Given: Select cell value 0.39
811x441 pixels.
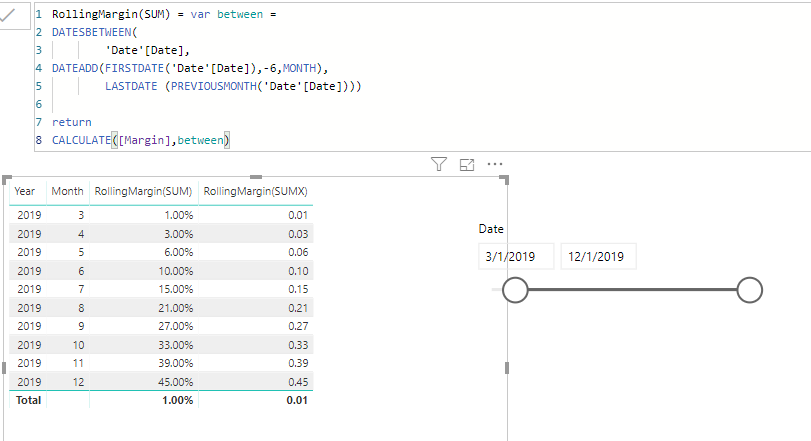Looking at the screenshot, I should tap(298, 363).
